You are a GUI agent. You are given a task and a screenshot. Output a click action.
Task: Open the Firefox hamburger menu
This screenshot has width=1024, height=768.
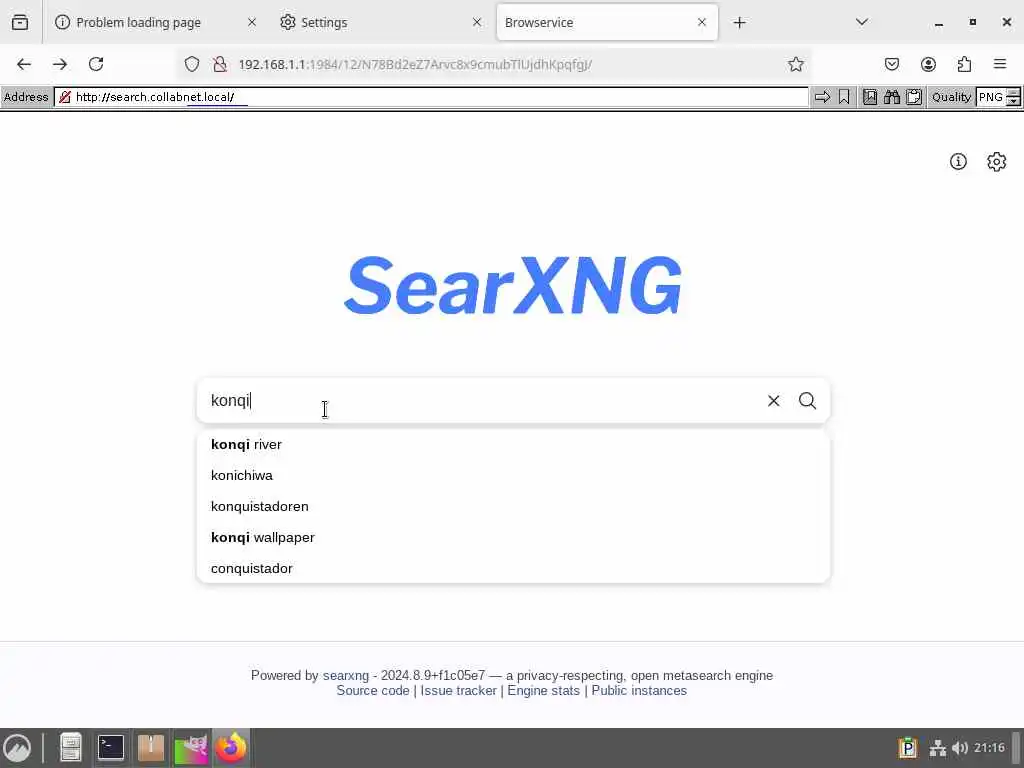[x=1000, y=64]
